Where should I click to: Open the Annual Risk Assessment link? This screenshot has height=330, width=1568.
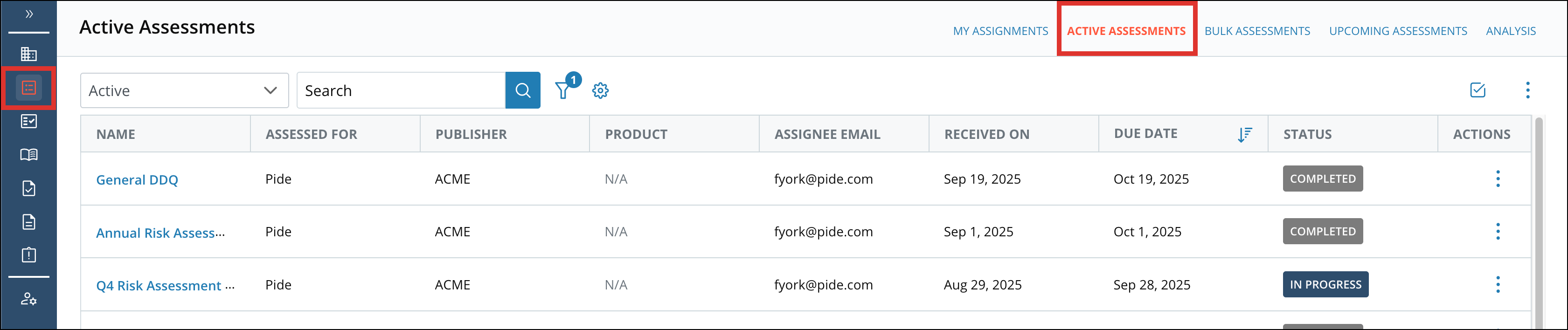click(160, 233)
